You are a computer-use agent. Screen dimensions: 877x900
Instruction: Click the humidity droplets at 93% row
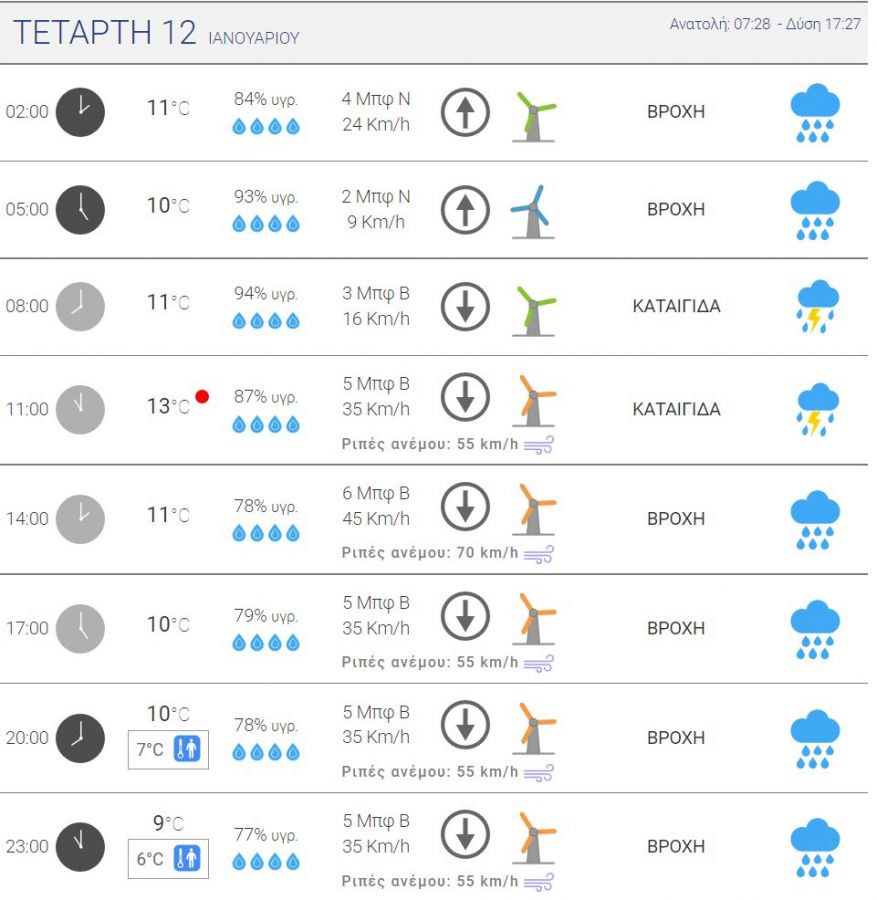click(x=266, y=224)
